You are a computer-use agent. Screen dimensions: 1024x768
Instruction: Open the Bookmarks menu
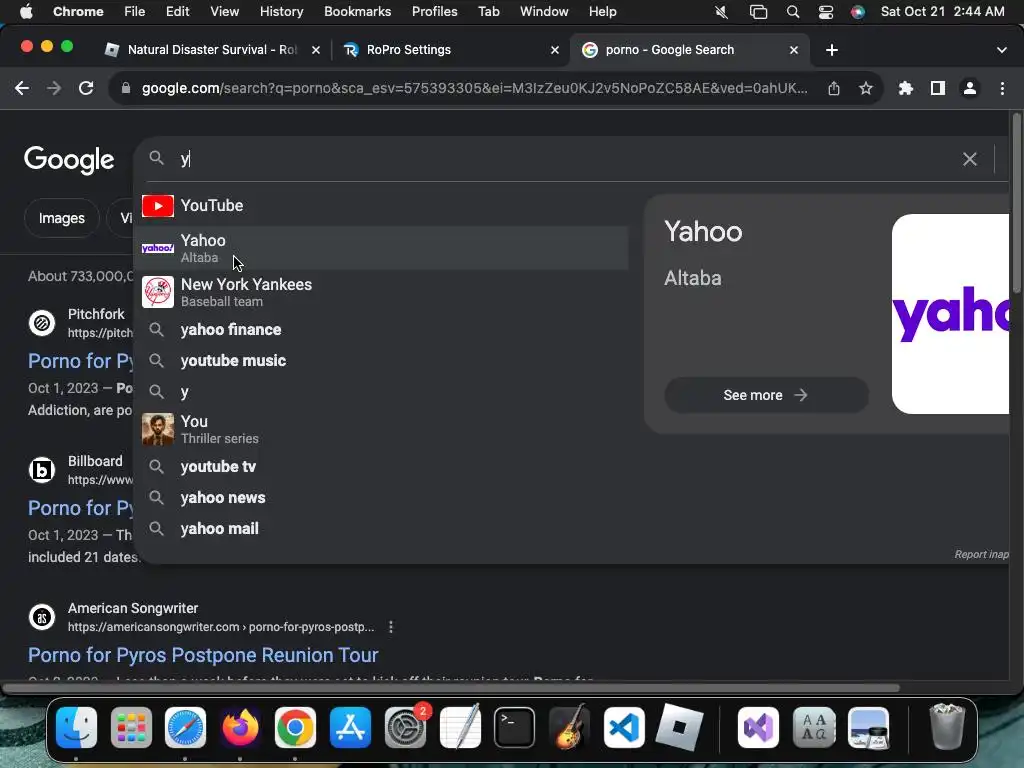coord(357,12)
